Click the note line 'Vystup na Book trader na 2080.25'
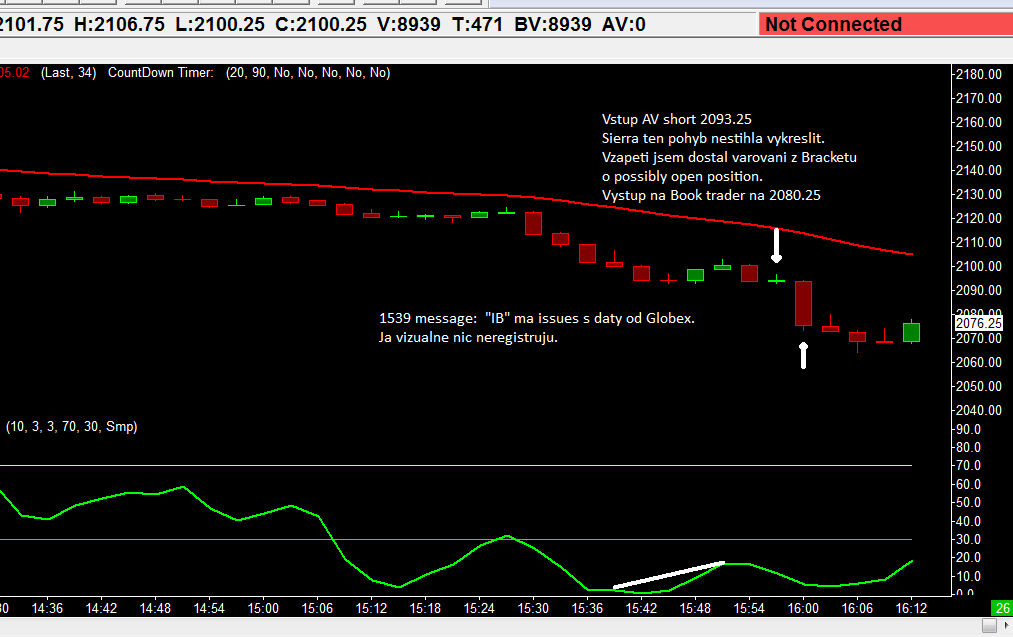Image resolution: width=1013 pixels, height=637 pixels. (x=711, y=195)
